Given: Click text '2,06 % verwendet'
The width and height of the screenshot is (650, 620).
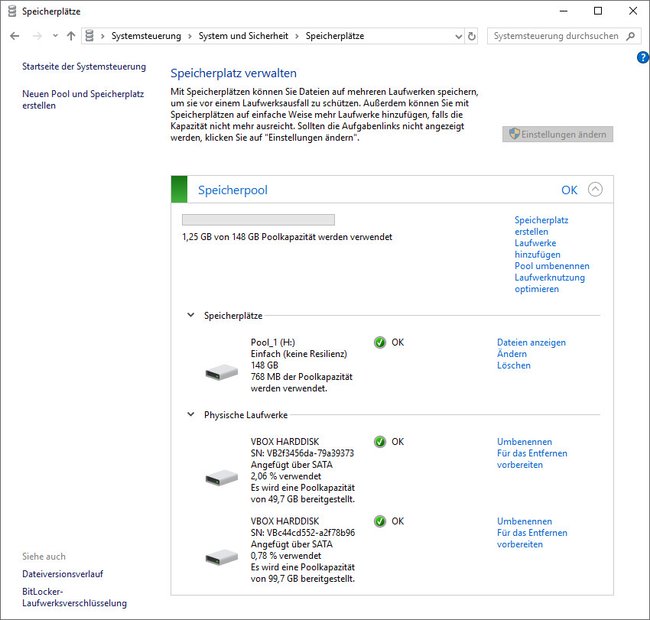Looking at the screenshot, I should [x=286, y=476].
